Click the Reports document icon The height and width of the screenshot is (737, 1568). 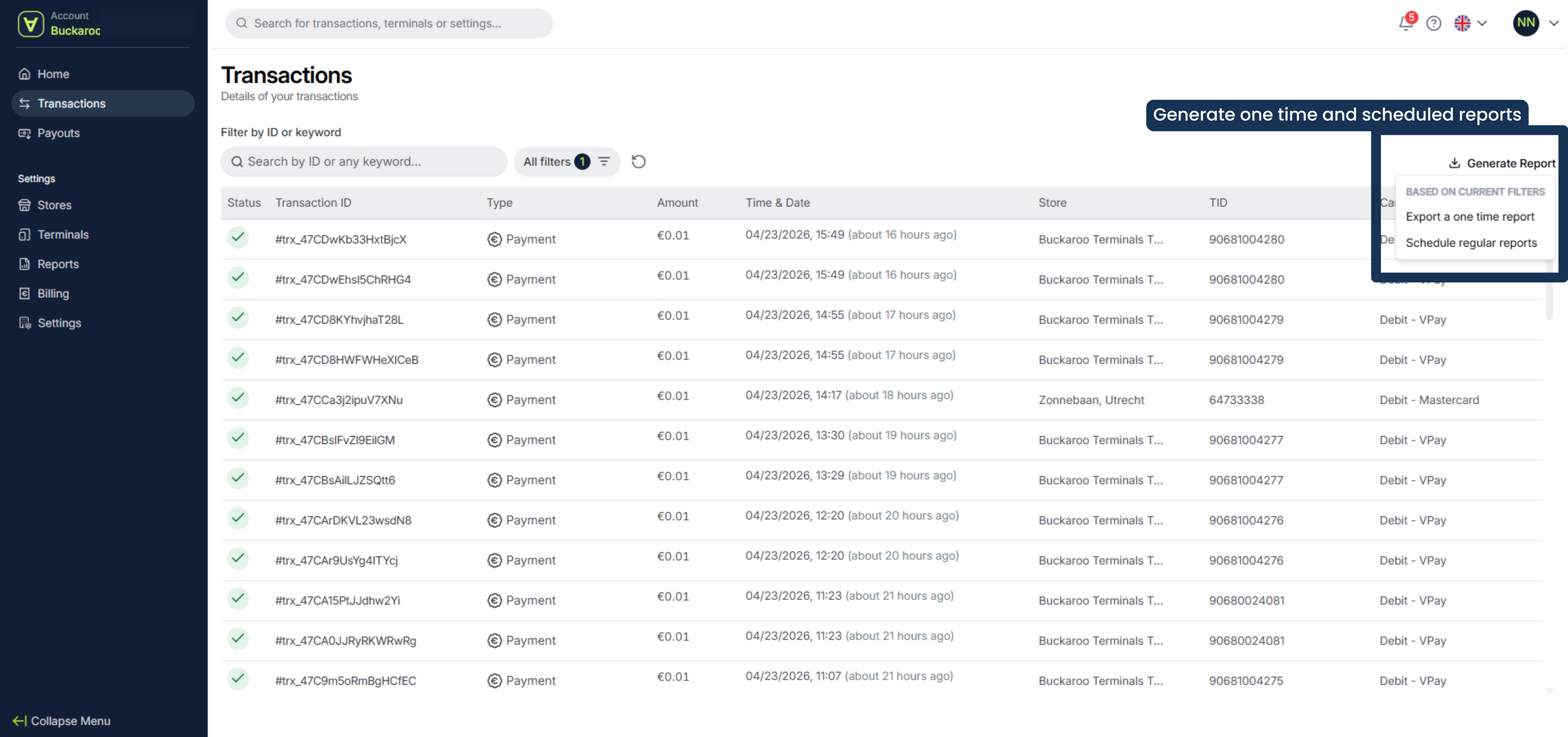[24, 264]
